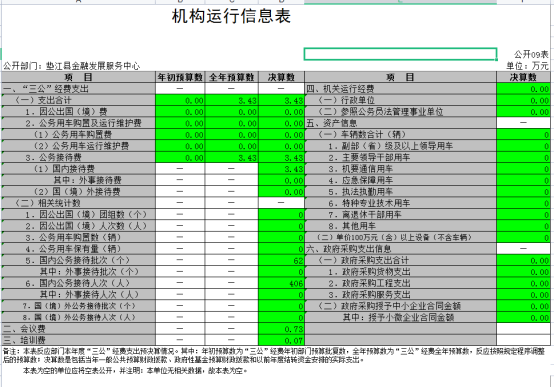This screenshot has height=388, width=555.
Task: Select the 公开部门 垫江县金融发展服务中心 cell
Action: coord(72,66)
